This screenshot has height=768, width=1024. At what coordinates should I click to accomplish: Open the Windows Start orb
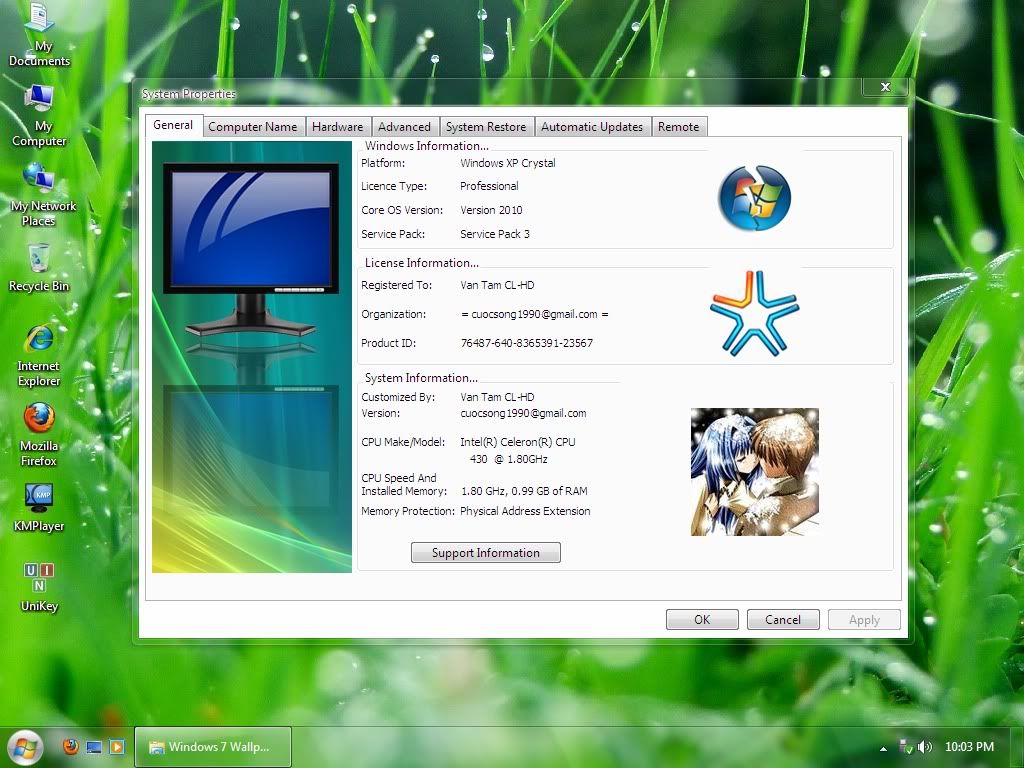25,746
